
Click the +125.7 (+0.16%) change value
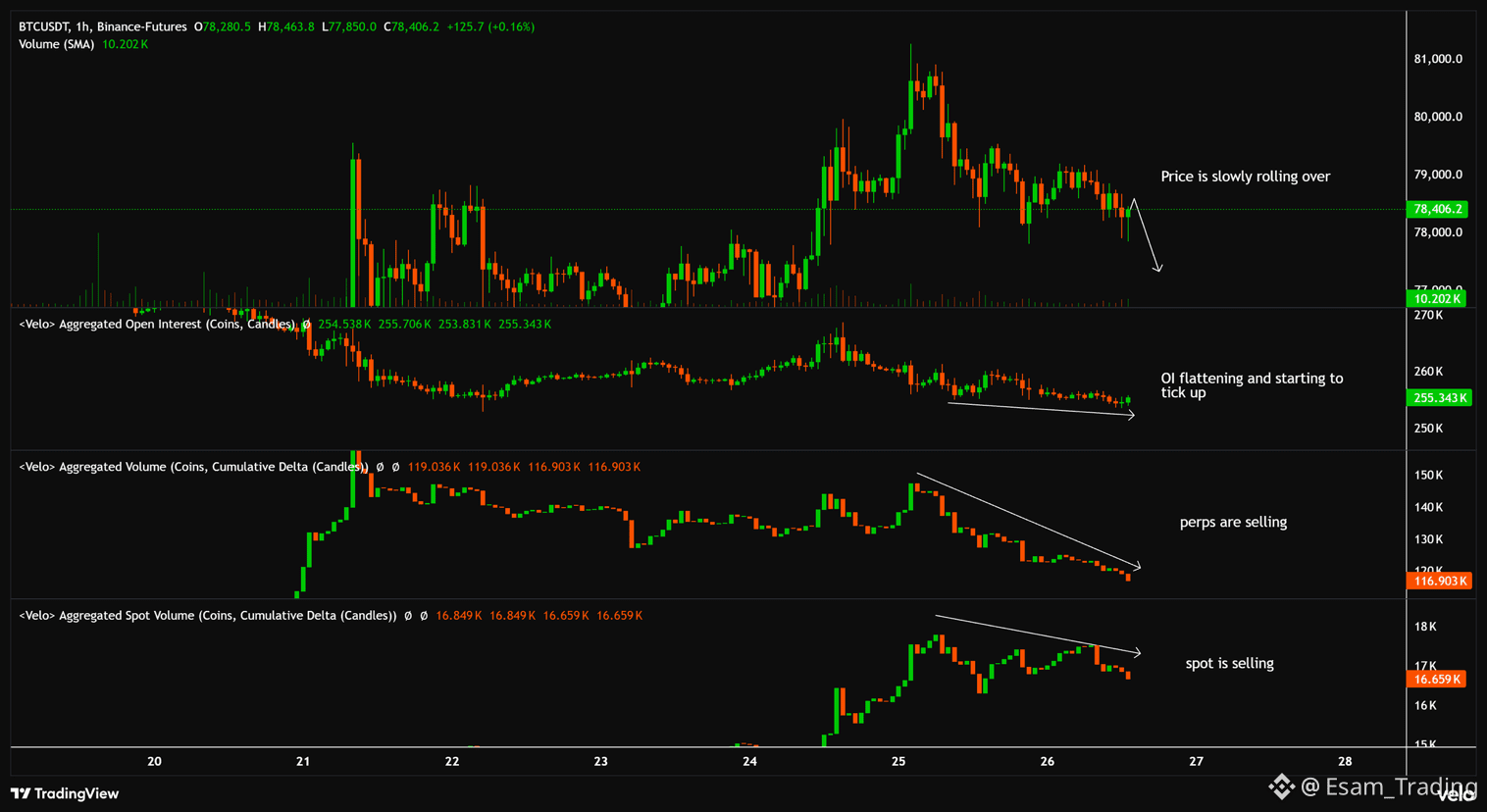tap(490, 26)
